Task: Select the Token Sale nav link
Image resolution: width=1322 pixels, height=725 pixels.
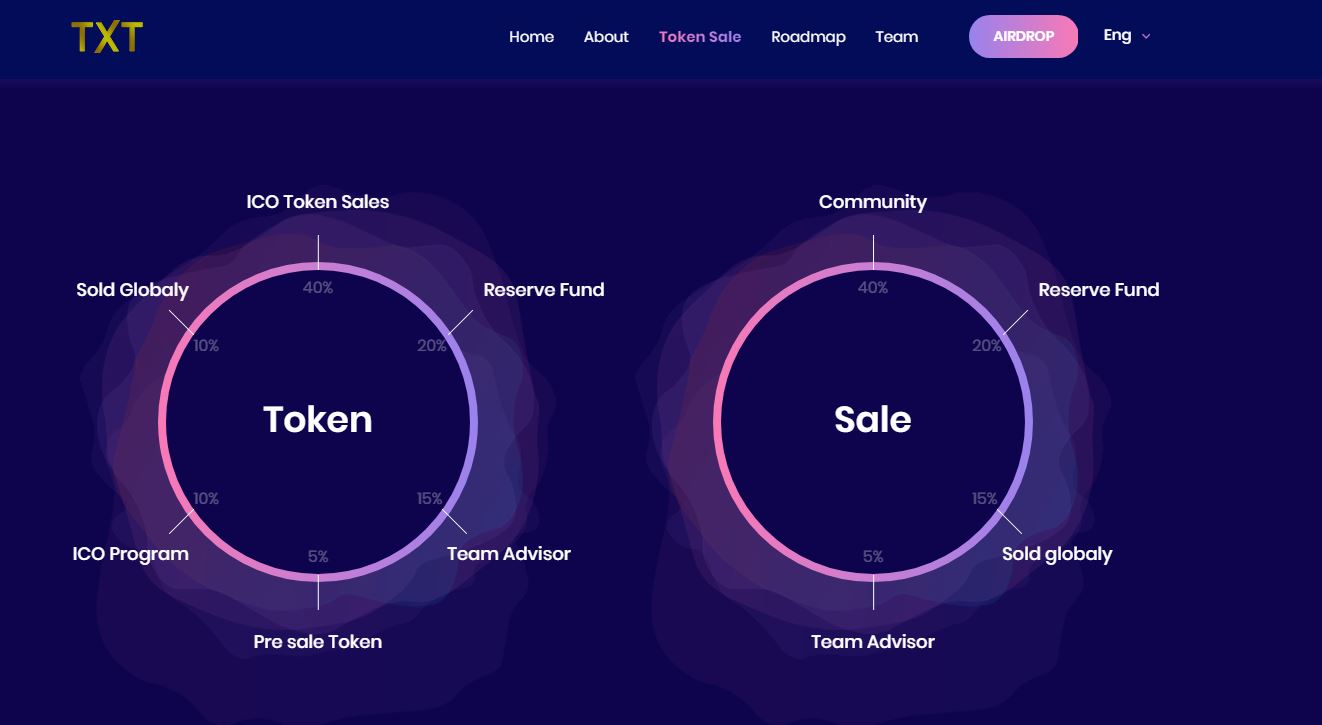Action: 700,37
